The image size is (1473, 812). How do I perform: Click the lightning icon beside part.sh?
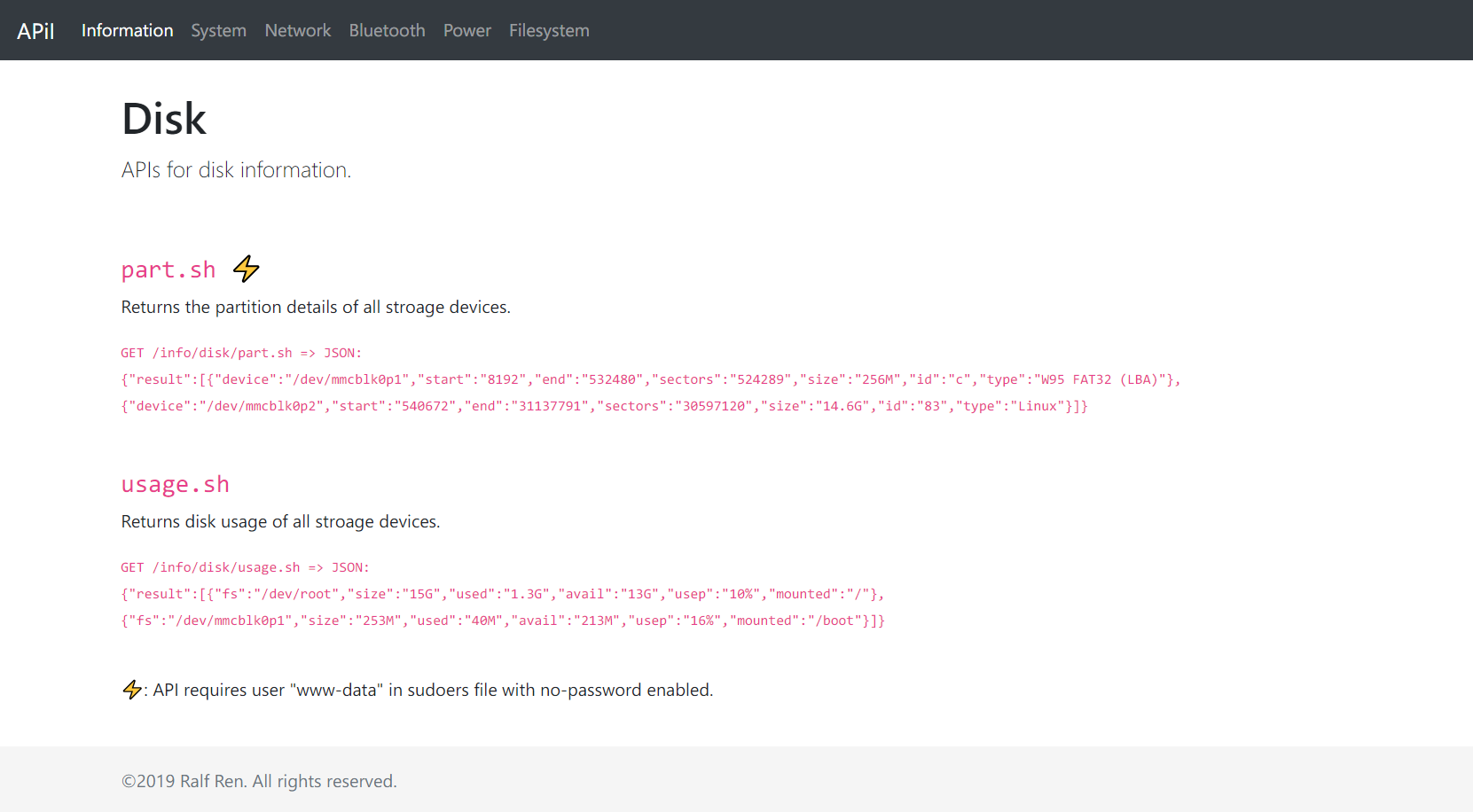click(x=247, y=269)
